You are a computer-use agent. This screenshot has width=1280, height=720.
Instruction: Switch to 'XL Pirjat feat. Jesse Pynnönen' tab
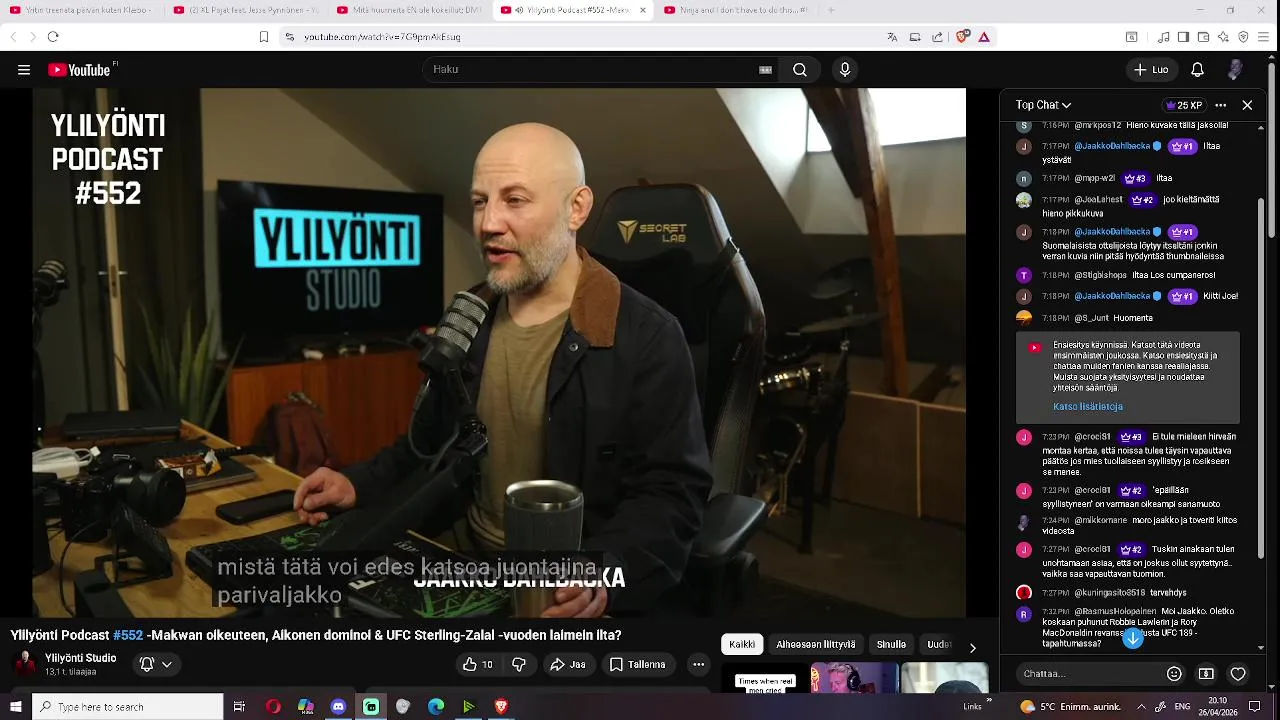[246, 10]
